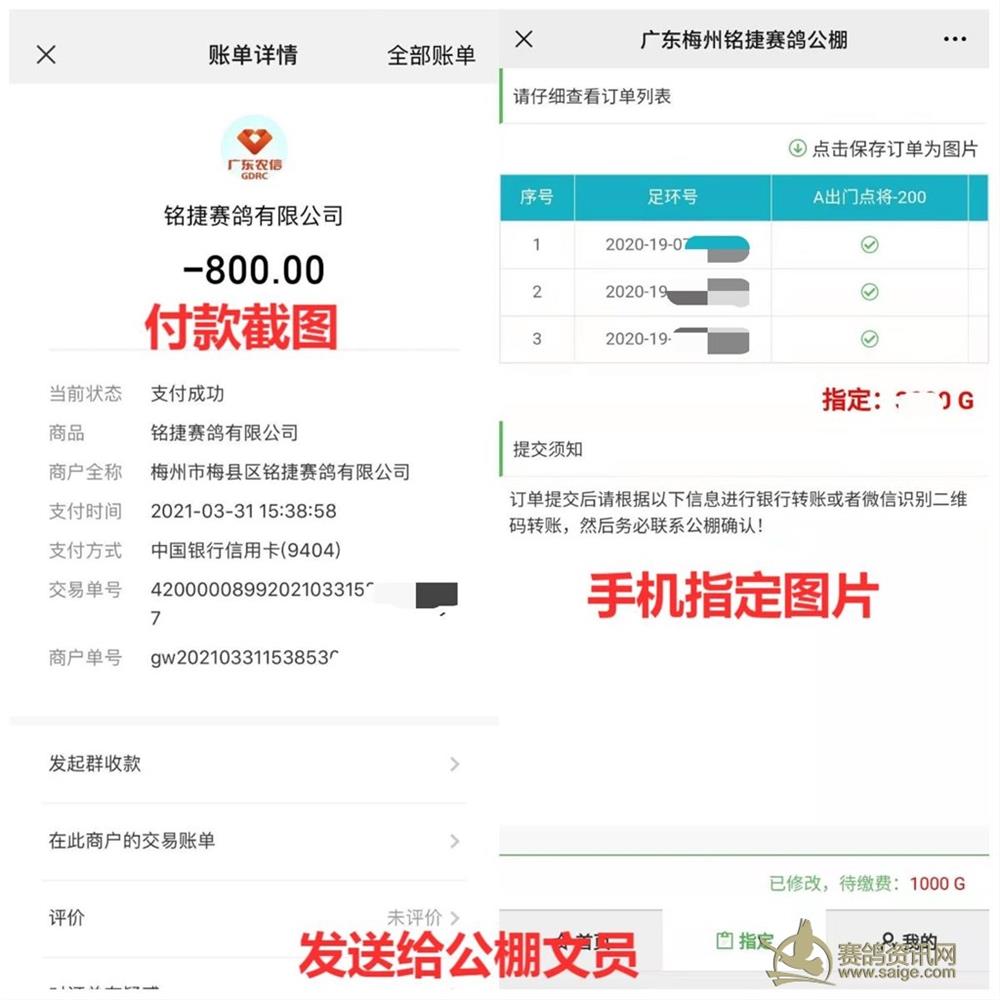Screen dimensions: 1000x1000
Task: Select the 支付成功 status text
Action: tap(187, 393)
